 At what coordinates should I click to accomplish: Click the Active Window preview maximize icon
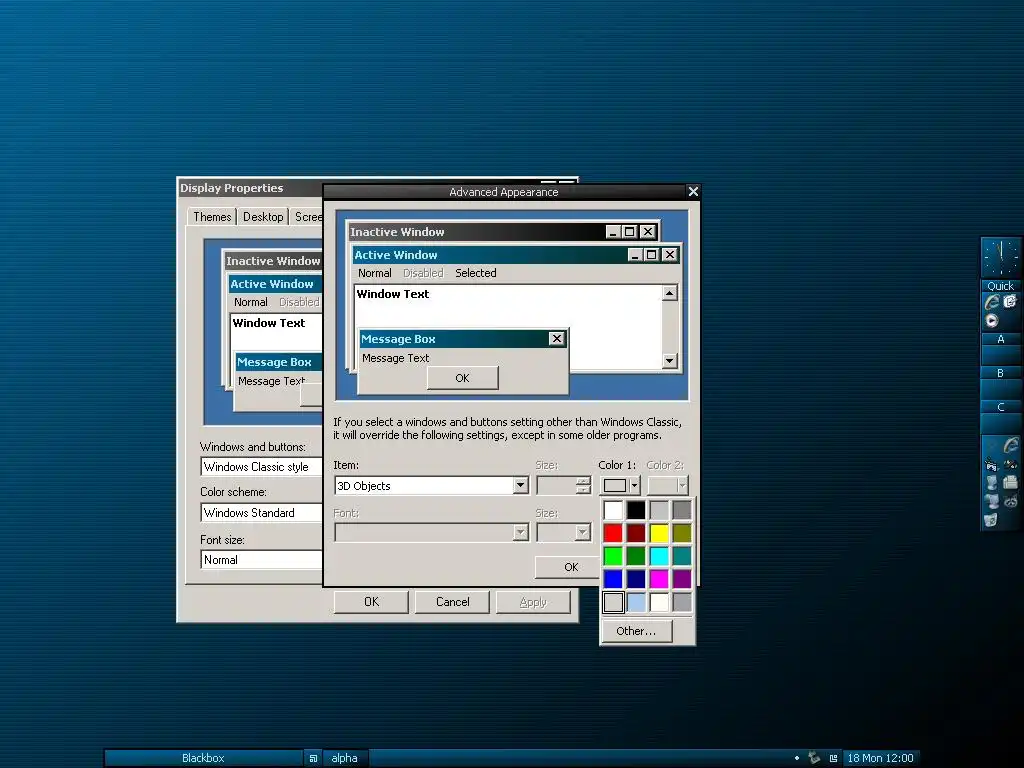651,255
